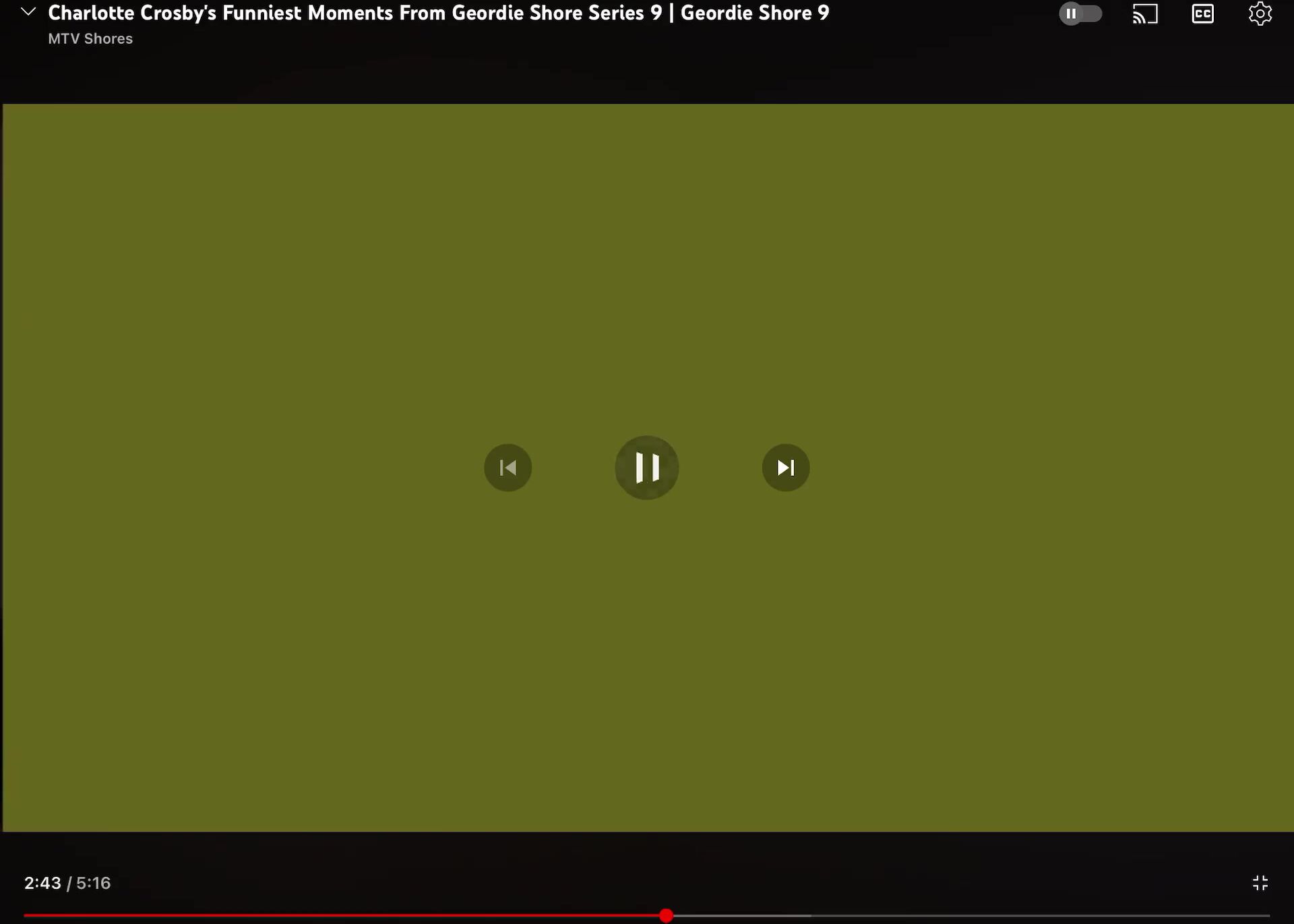The image size is (1294, 924).
Task: Click the elapsed time 2:43 label
Action: point(42,883)
